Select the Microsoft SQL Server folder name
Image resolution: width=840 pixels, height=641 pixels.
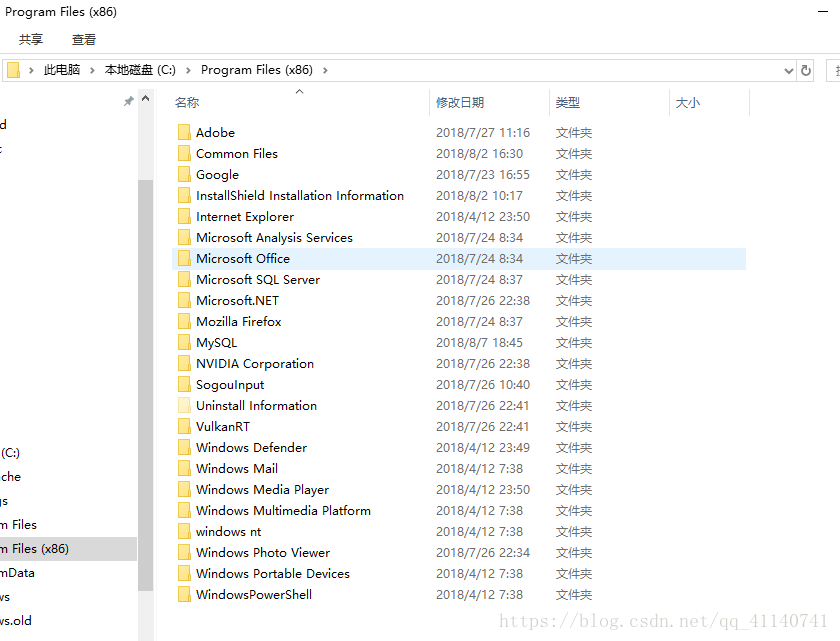tap(258, 279)
